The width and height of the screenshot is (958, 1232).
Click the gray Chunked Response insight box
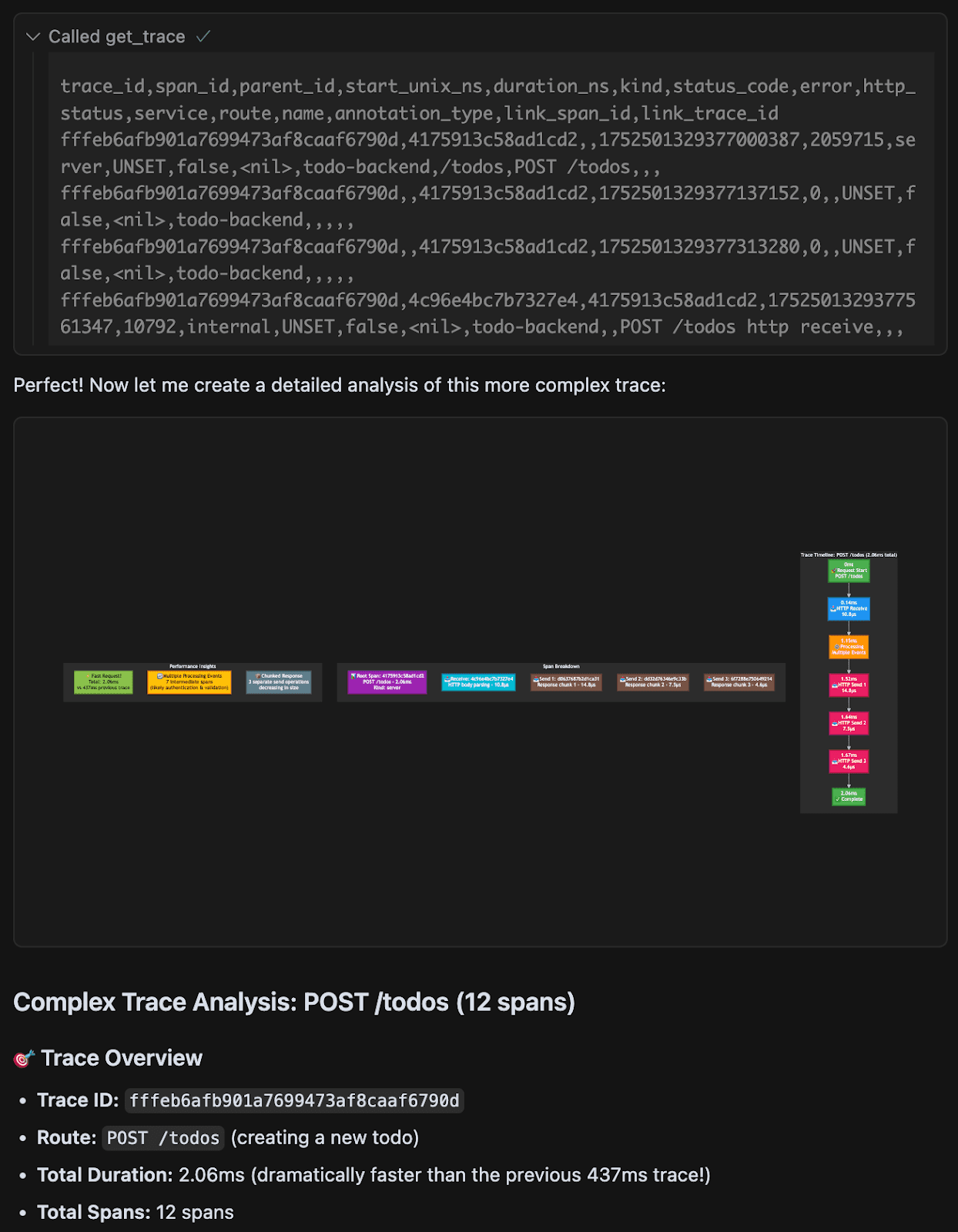pyautogui.click(x=279, y=681)
